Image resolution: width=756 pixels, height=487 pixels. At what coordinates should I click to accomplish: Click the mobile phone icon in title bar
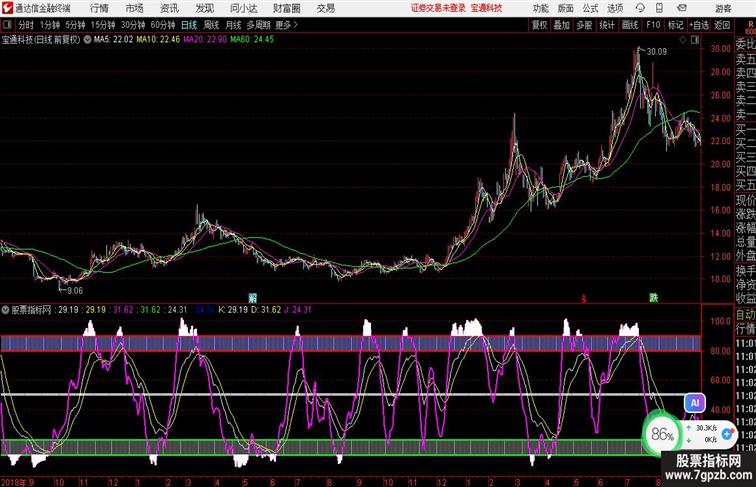coord(659,8)
